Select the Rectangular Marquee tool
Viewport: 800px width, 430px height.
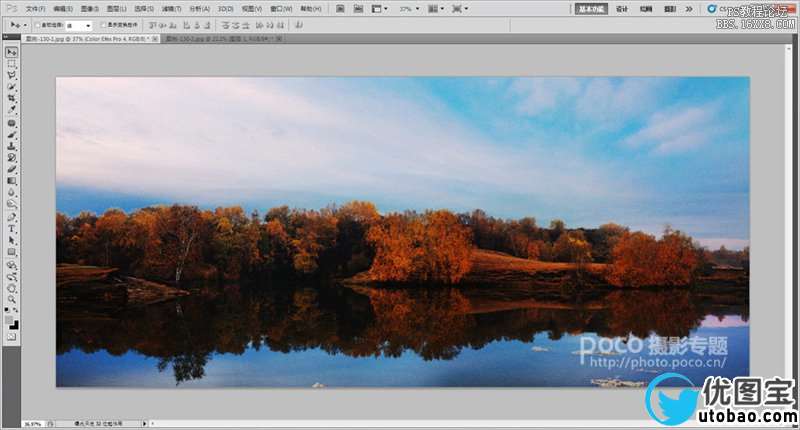coord(11,64)
